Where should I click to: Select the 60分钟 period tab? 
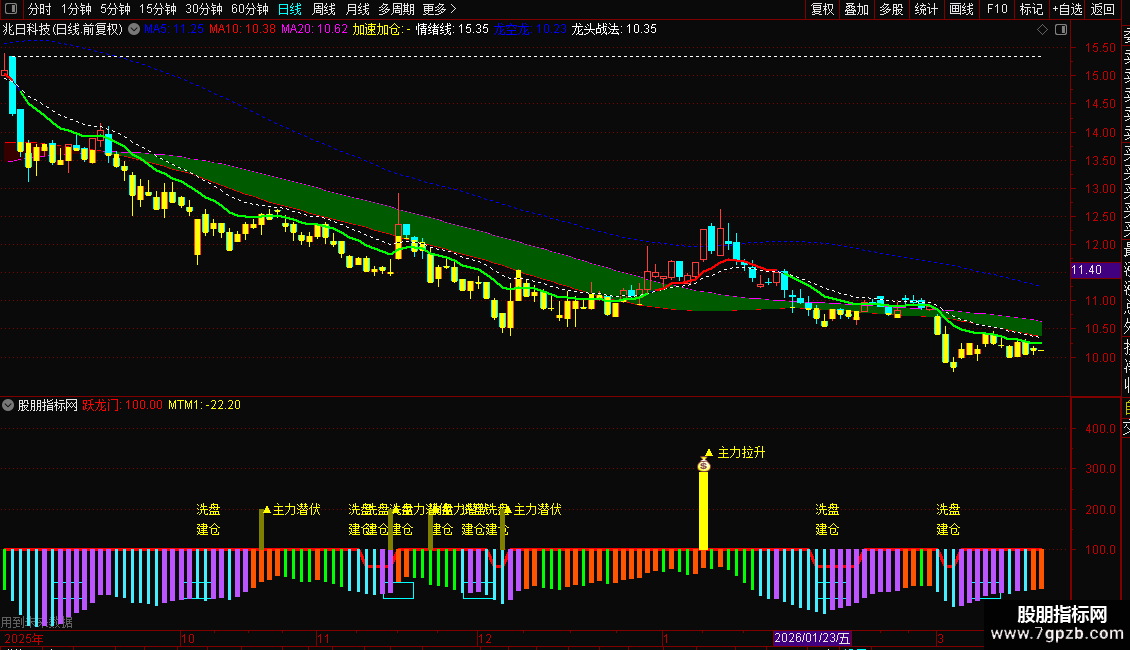pos(250,9)
